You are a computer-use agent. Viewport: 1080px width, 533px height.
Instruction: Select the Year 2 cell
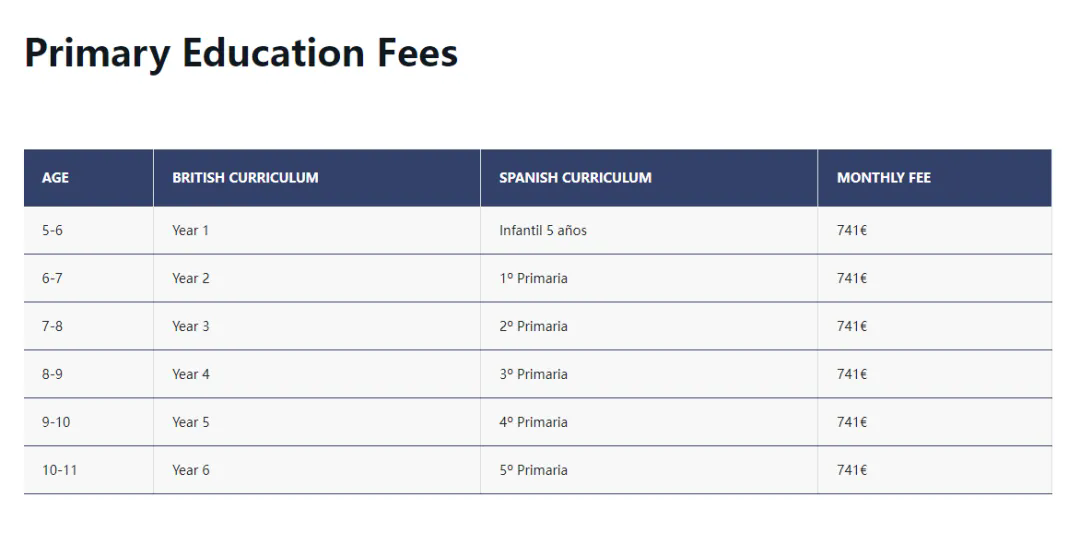click(317, 278)
